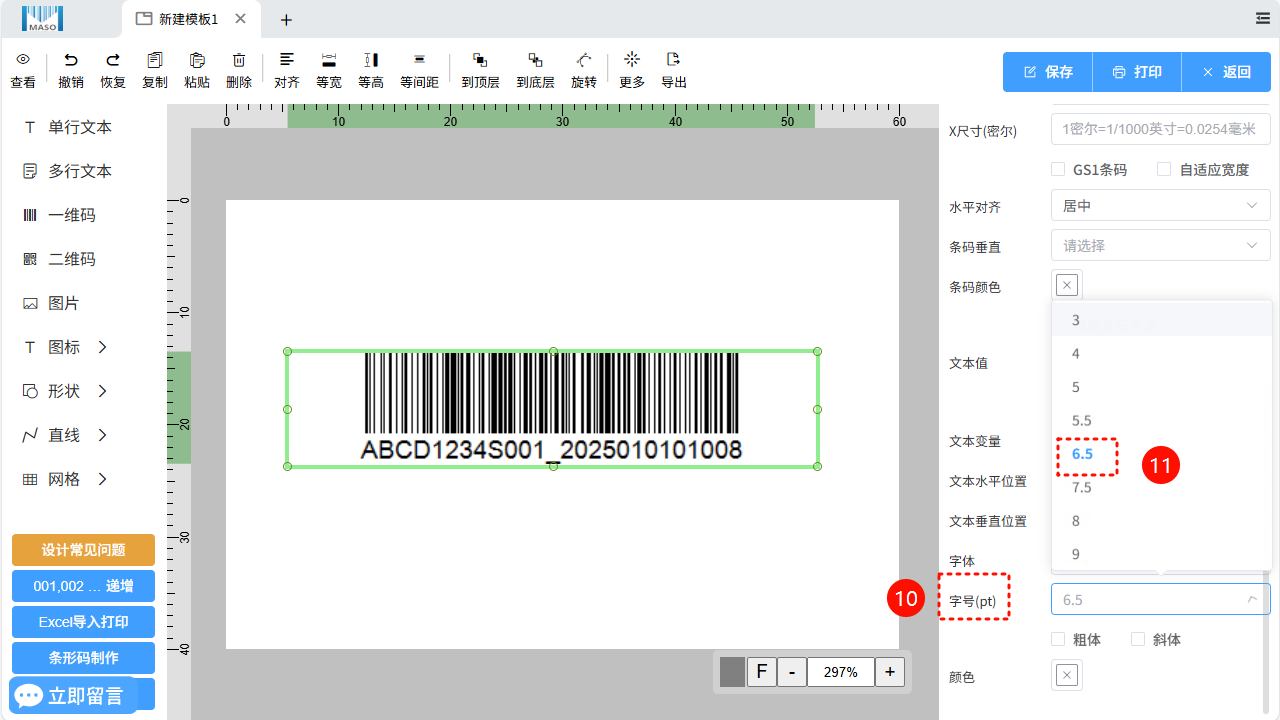The width and height of the screenshot is (1280, 720).
Task: Pick font size 9 in dropdown list
Action: pyautogui.click(x=1162, y=554)
